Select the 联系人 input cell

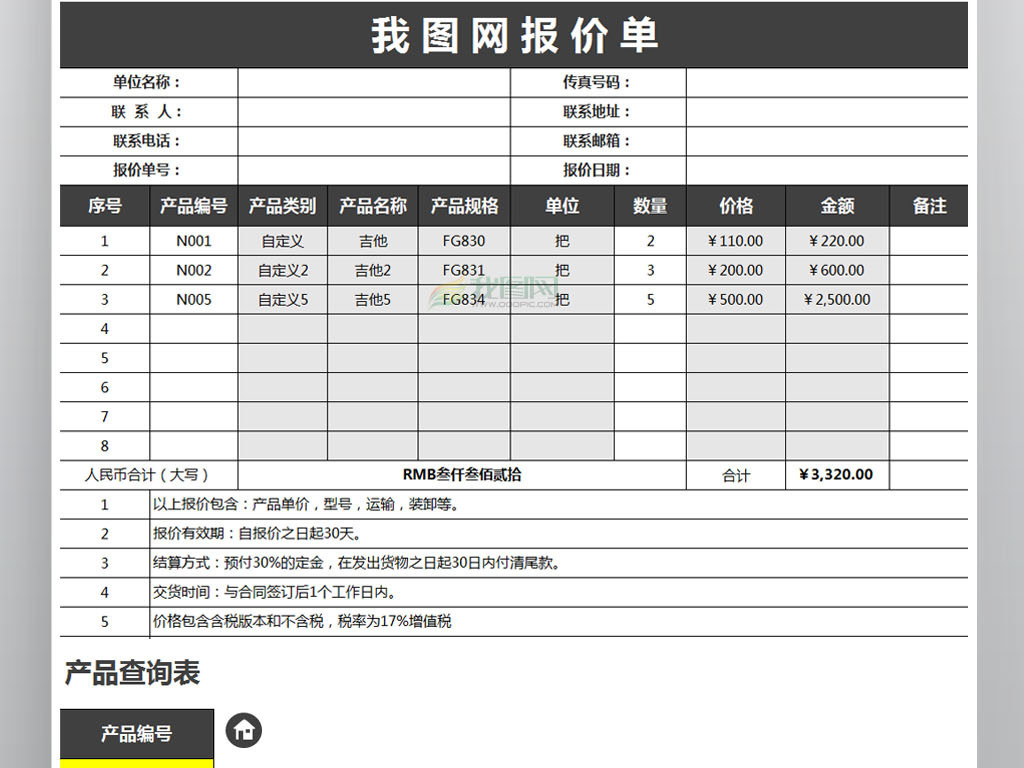pyautogui.click(x=374, y=112)
